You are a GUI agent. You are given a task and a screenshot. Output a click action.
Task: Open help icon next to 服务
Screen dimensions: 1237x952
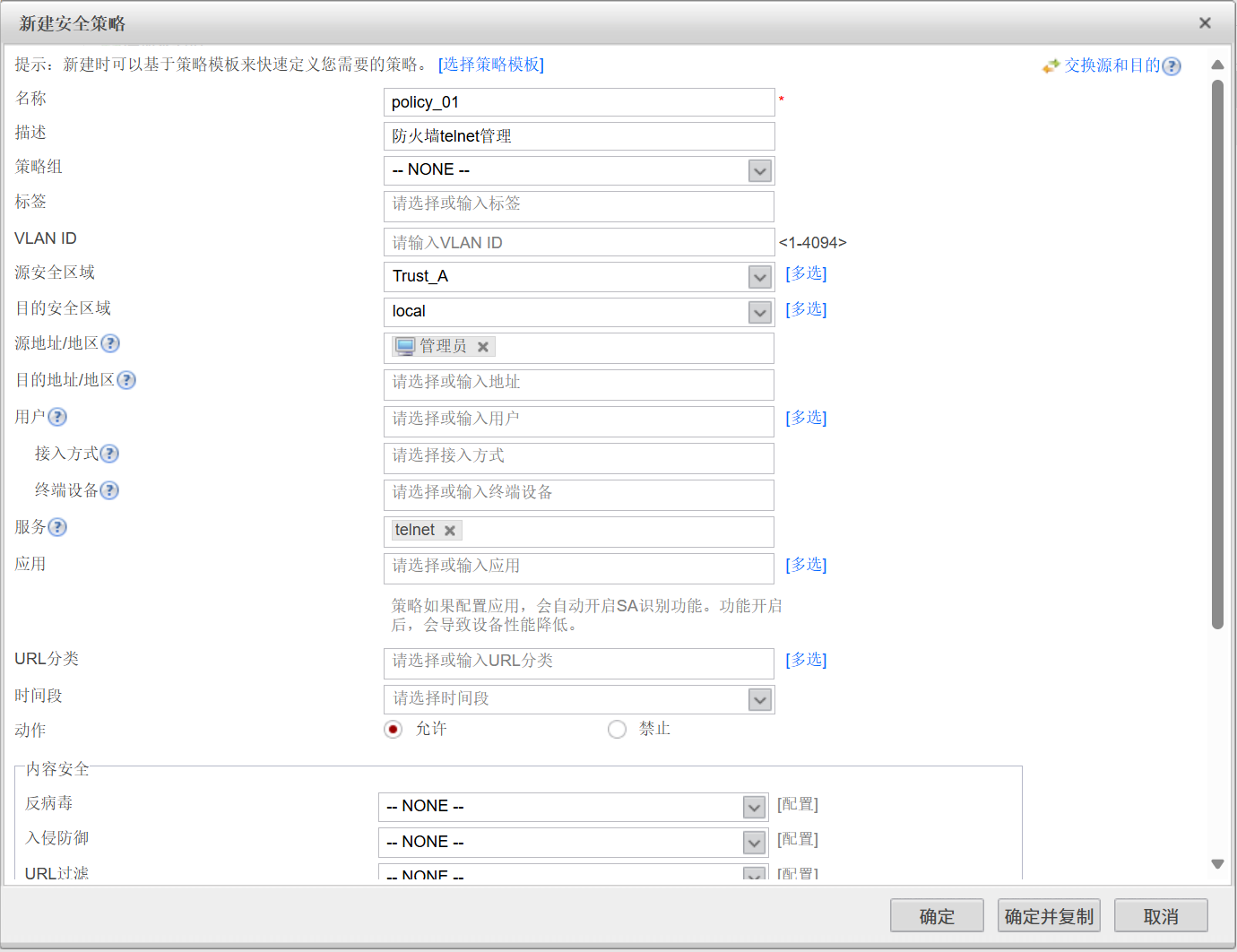coord(57,527)
